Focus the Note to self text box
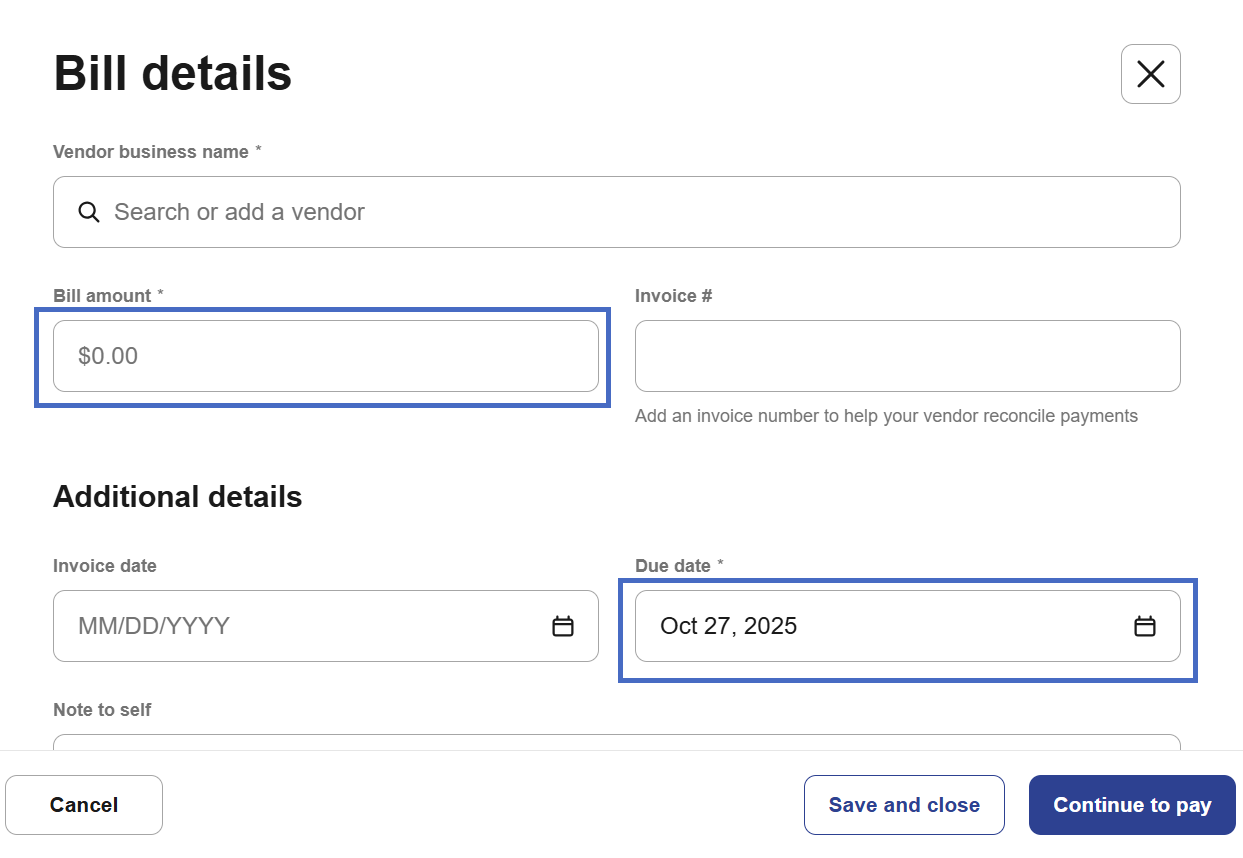 [616, 742]
